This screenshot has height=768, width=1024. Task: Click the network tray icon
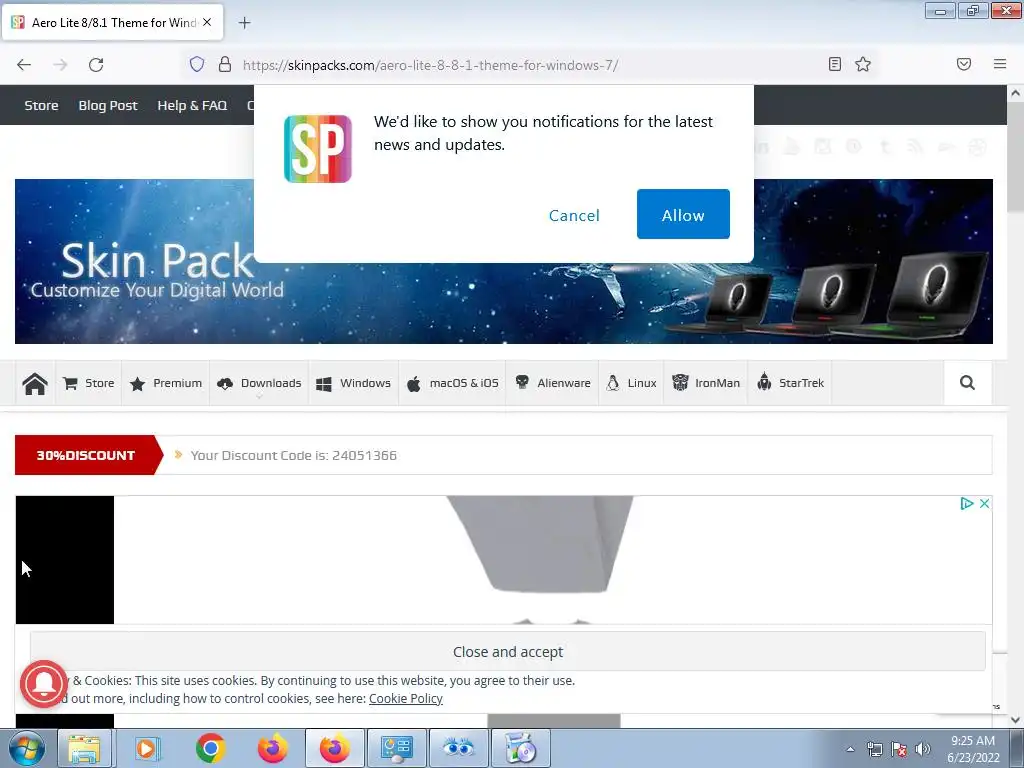click(x=874, y=749)
